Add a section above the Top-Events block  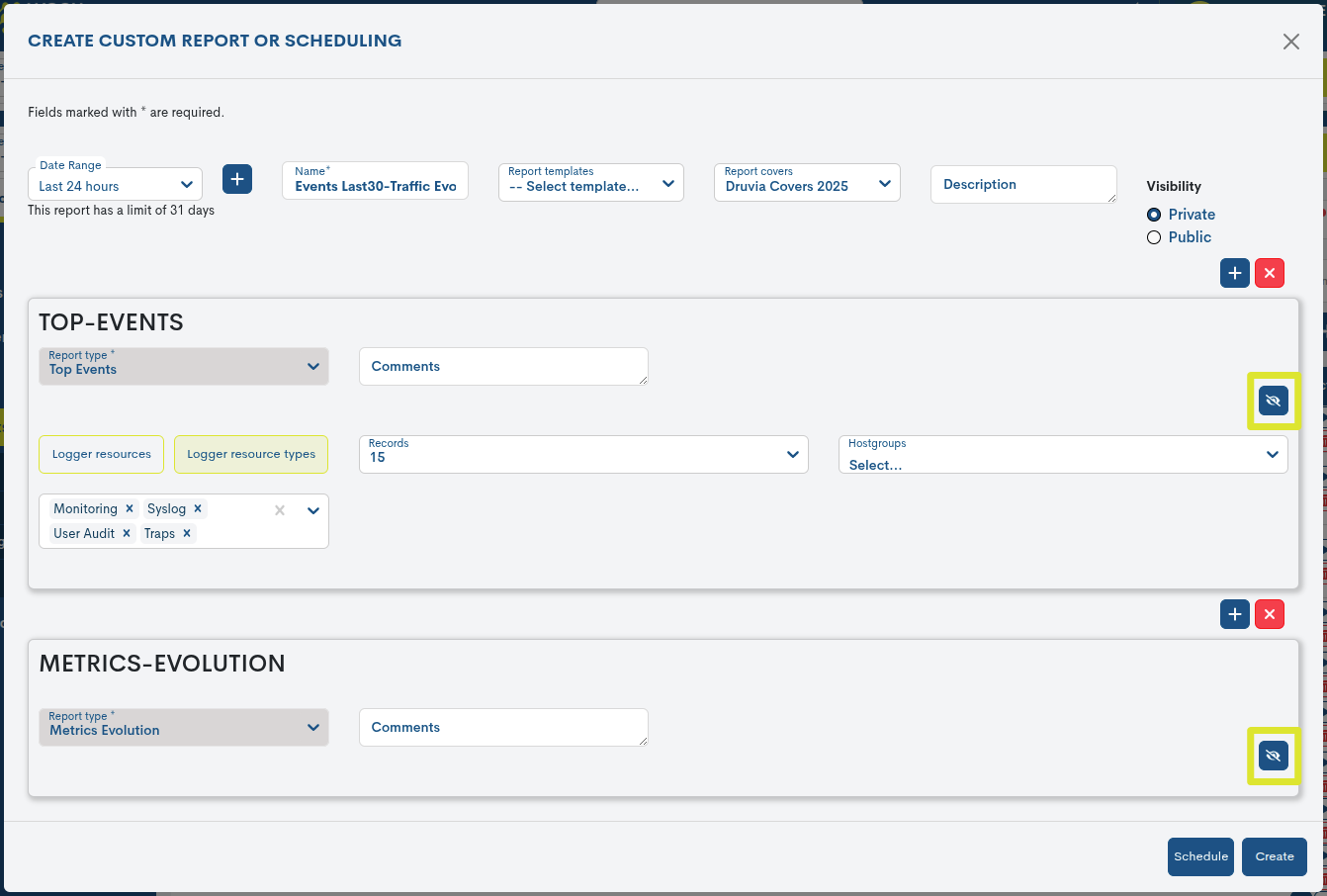pyautogui.click(x=1234, y=273)
